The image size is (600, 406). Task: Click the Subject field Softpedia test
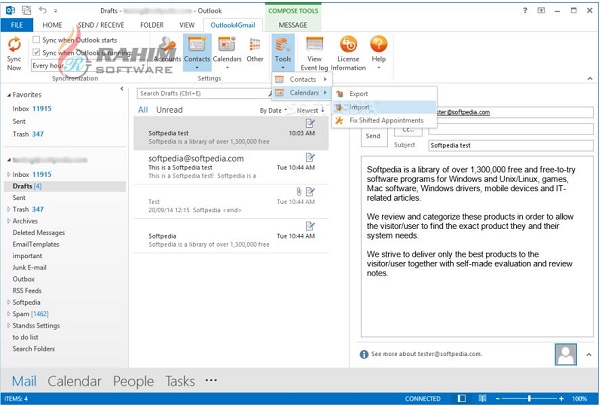[x=511, y=145]
